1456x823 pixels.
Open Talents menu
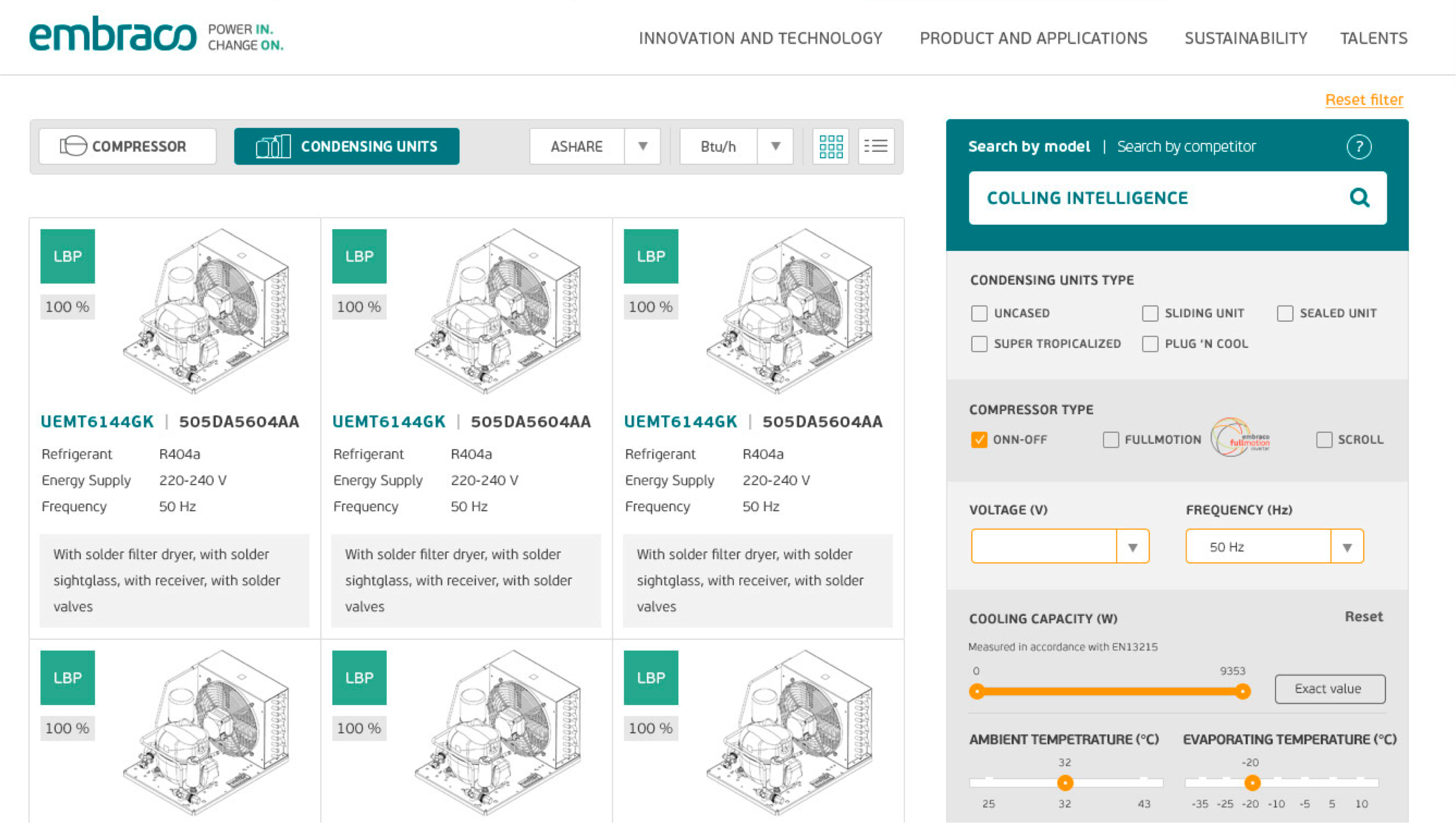click(x=1374, y=38)
